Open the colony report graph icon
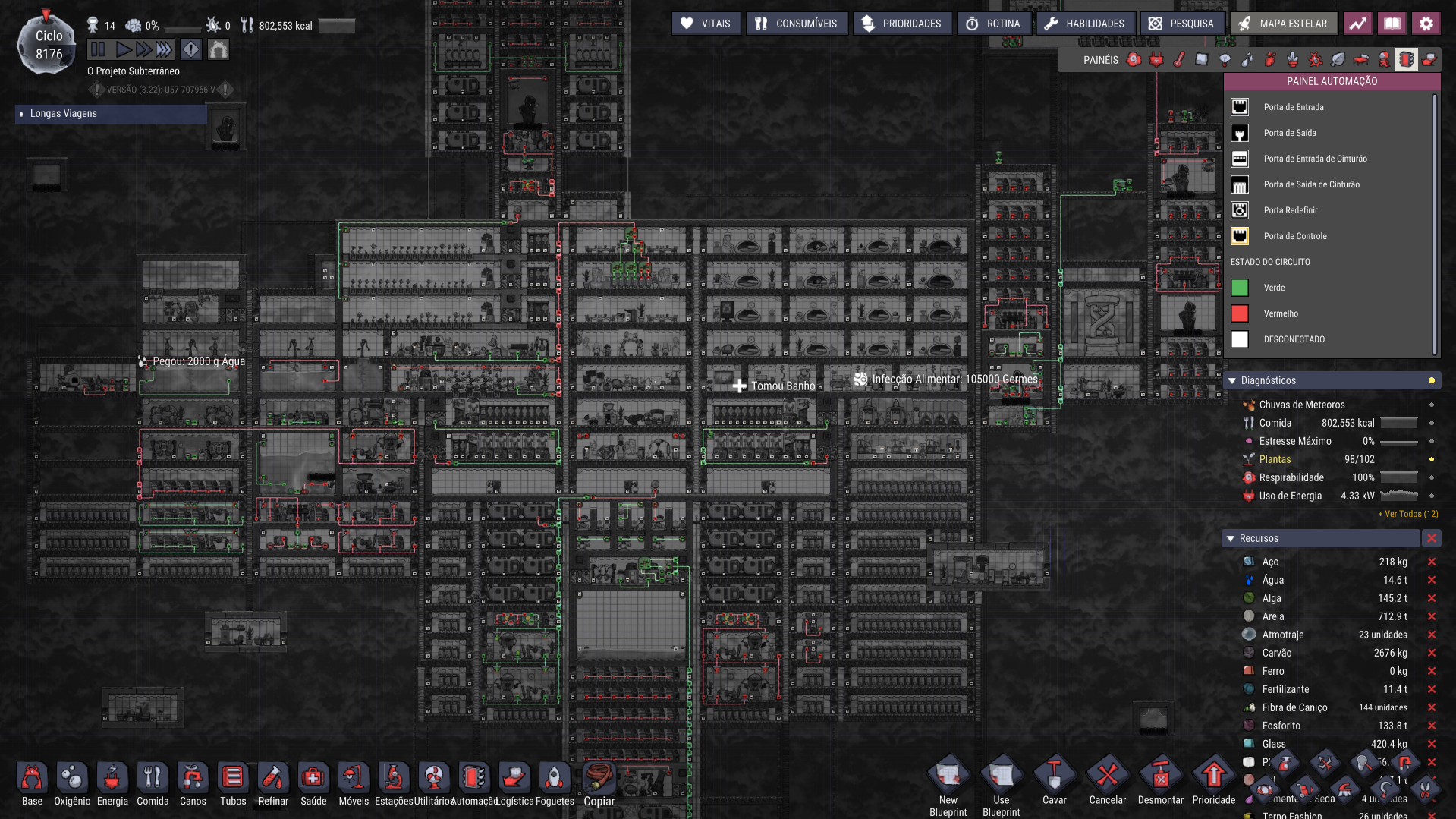This screenshot has height=819, width=1456. tap(1358, 24)
